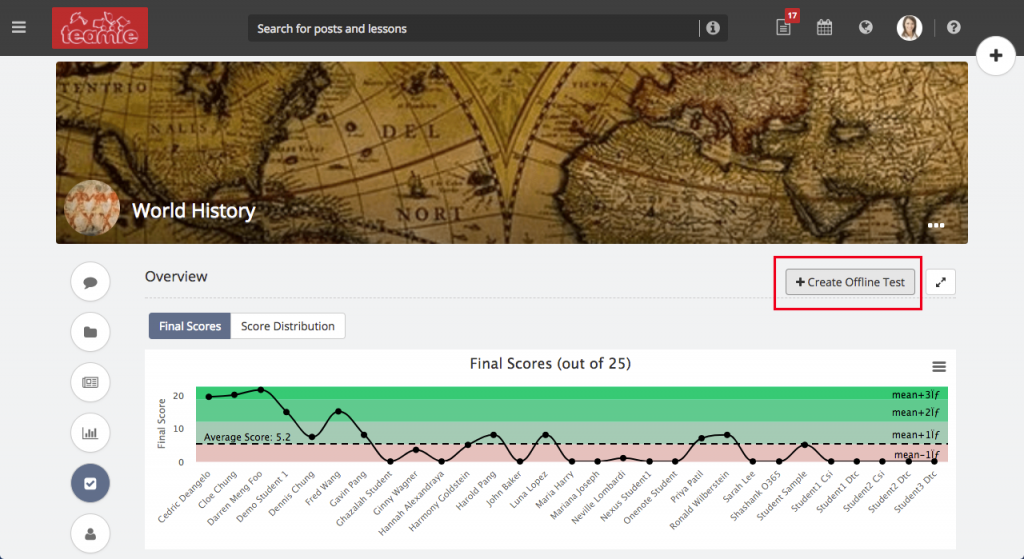The image size is (1024, 559).
Task: Click the 'mean−1' band label
Action: pos(917,455)
